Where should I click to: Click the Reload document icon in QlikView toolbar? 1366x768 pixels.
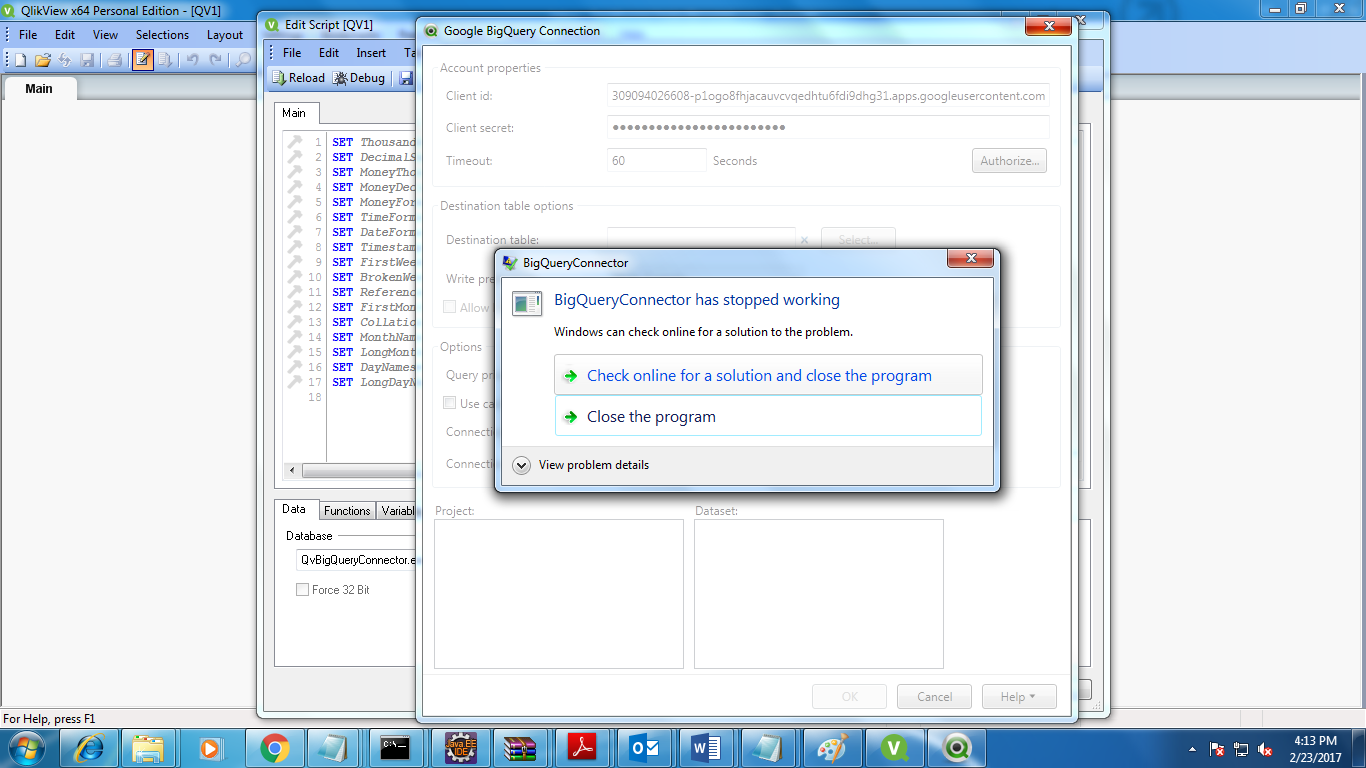coord(165,60)
